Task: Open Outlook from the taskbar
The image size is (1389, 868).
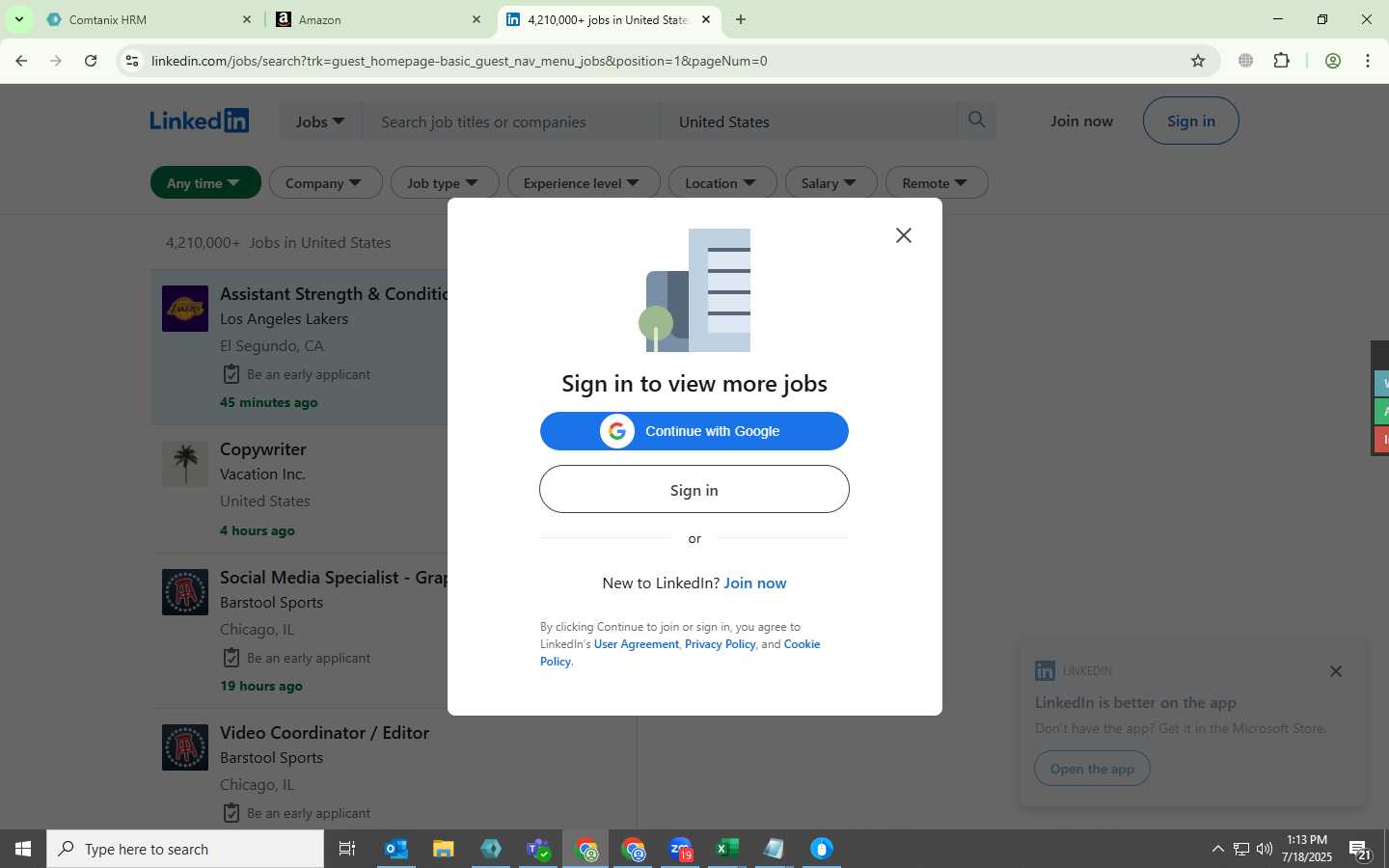Action: (396, 849)
